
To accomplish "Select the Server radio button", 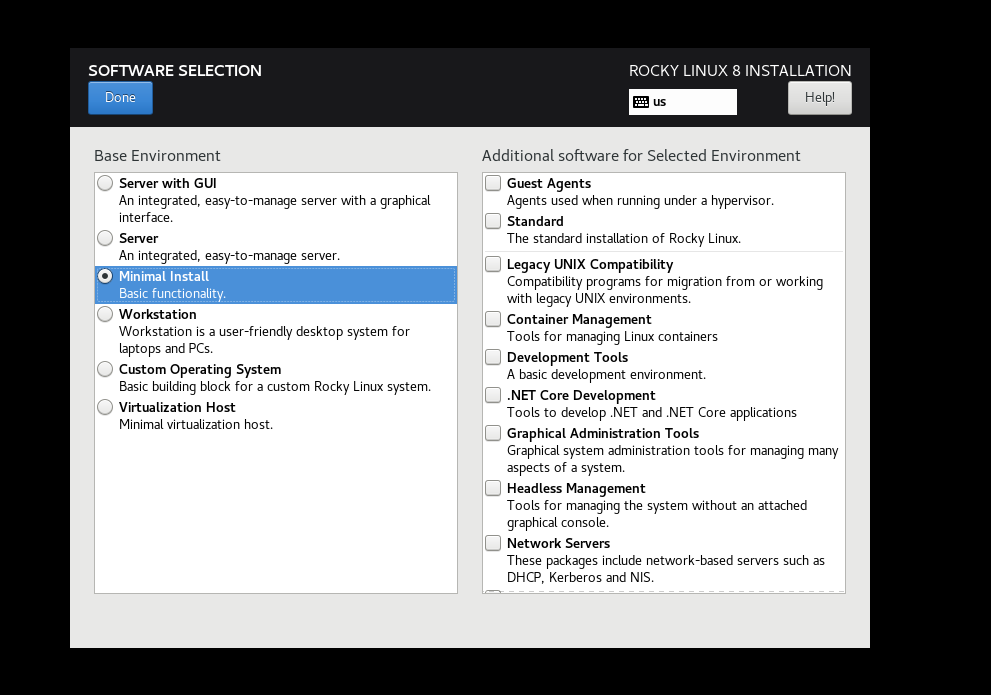I will coord(105,238).
